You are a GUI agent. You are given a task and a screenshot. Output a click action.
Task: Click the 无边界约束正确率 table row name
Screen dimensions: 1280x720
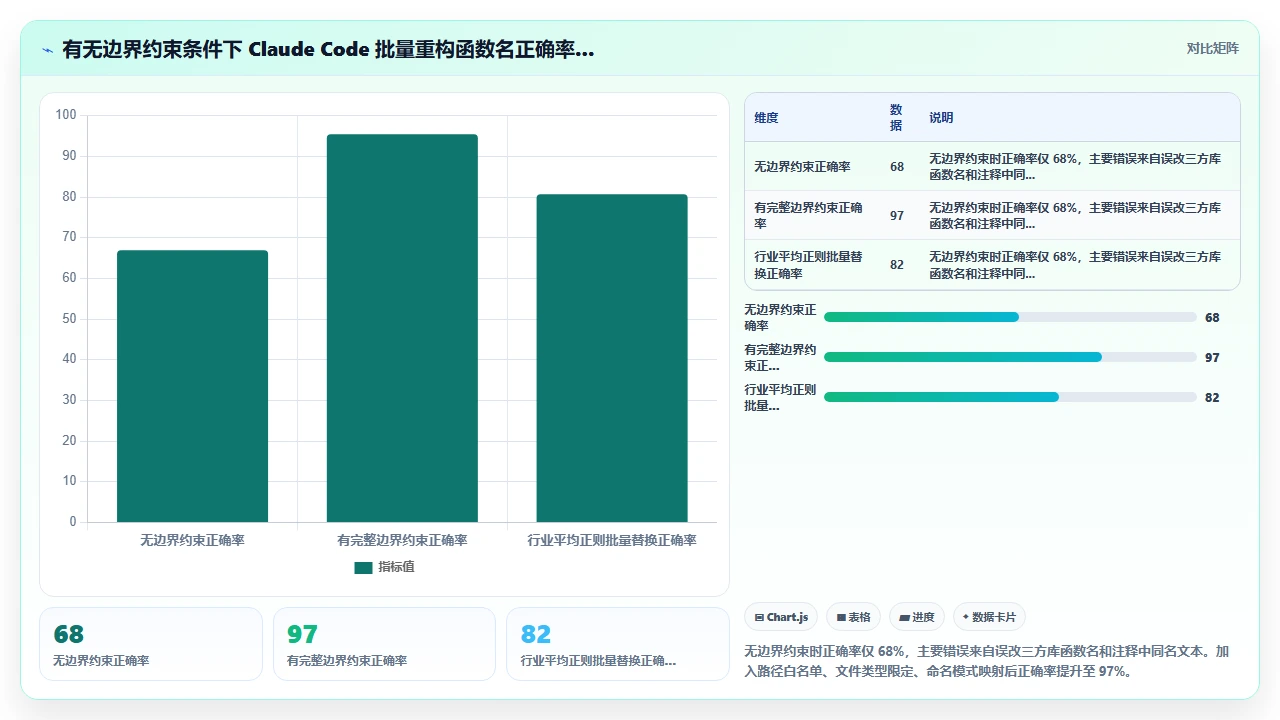[x=802, y=167]
